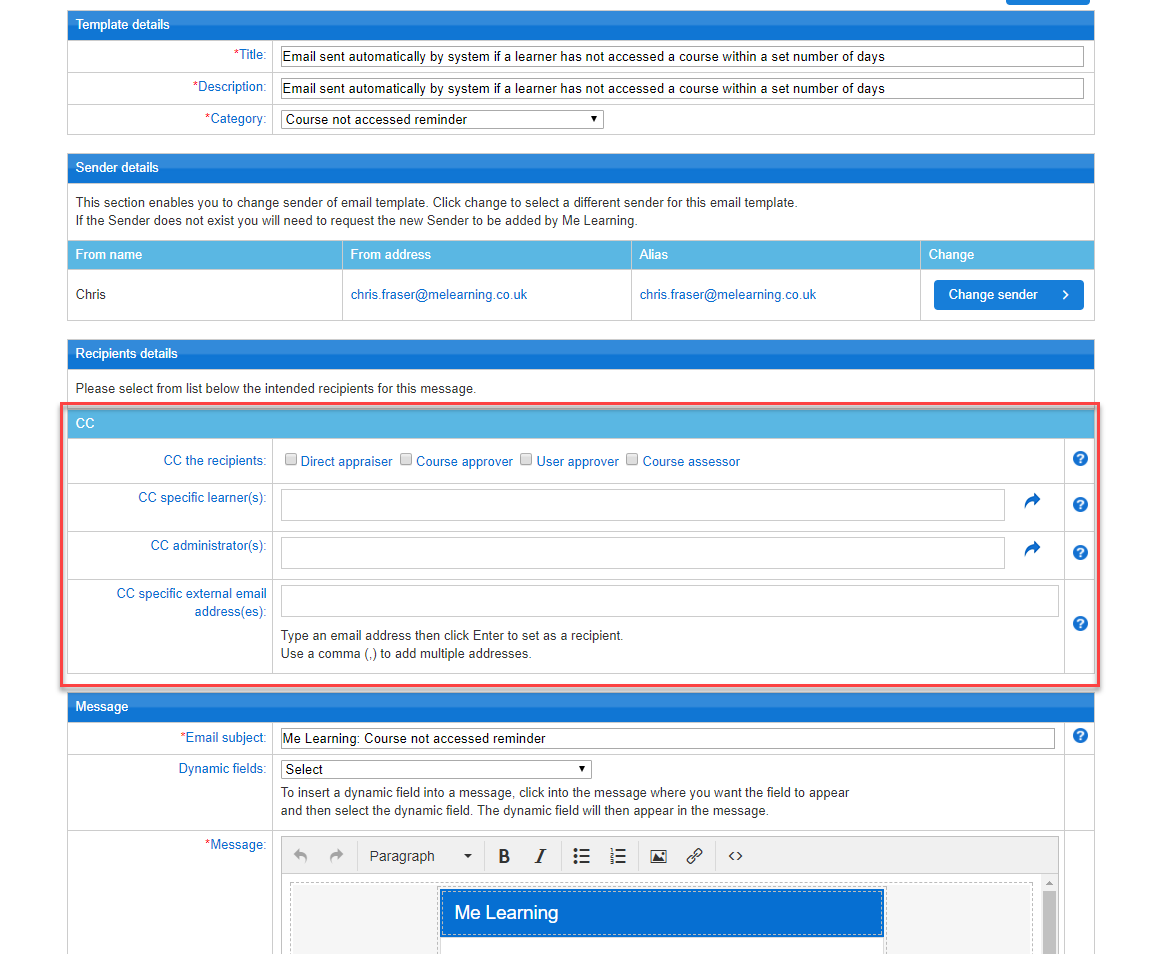Tick the Course assessor checkbox
This screenshot has width=1162, height=954.
pyautogui.click(x=632, y=460)
